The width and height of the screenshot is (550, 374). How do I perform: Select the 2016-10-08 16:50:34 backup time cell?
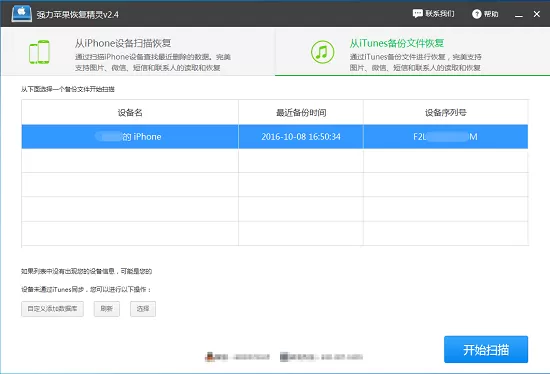301,136
